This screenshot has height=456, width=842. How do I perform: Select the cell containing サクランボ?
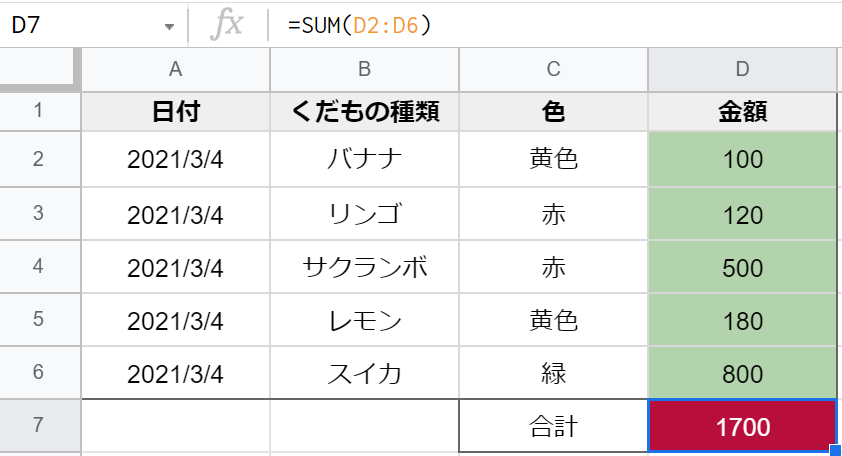point(365,267)
